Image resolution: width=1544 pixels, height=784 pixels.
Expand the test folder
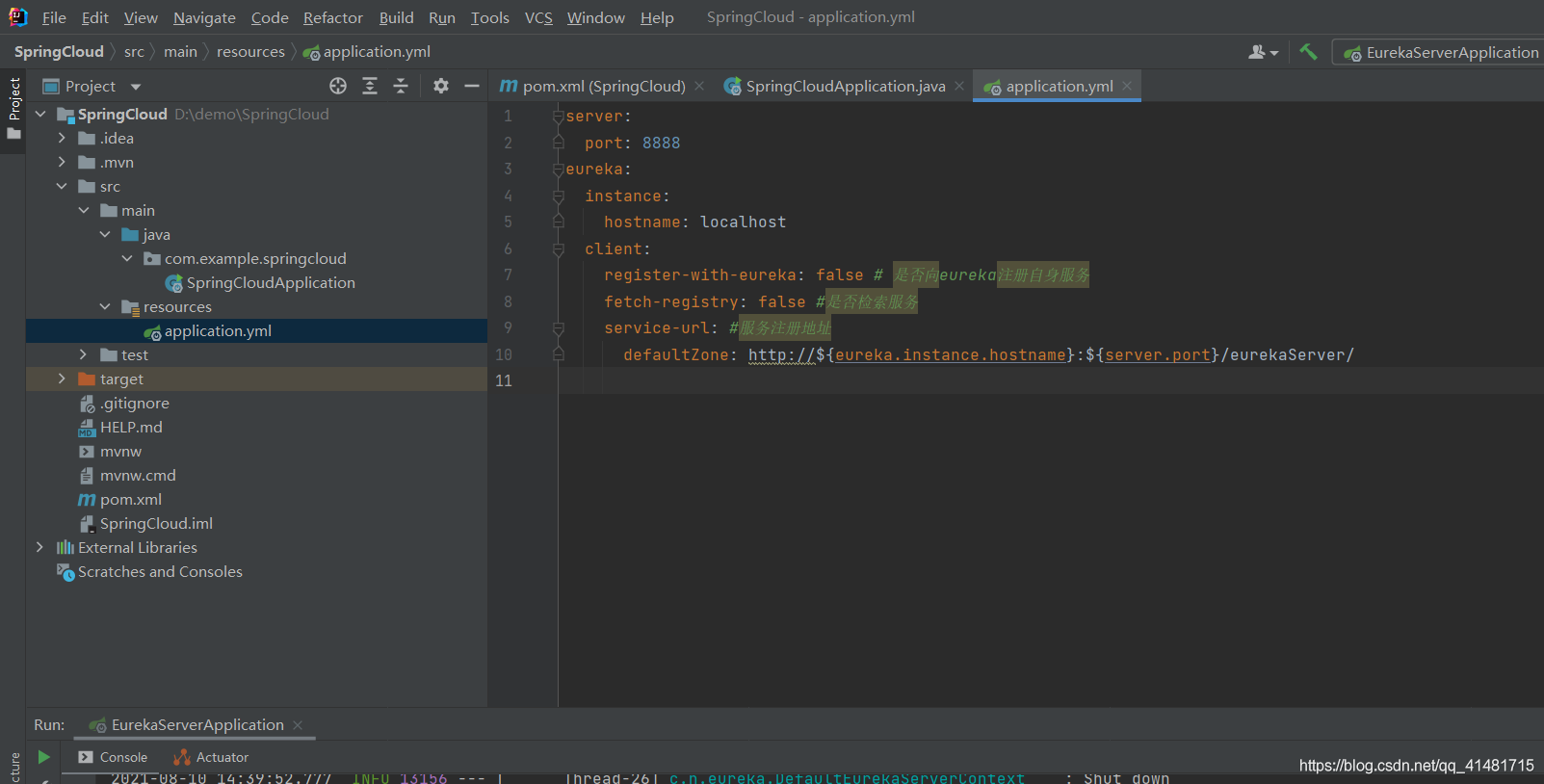click(x=84, y=354)
